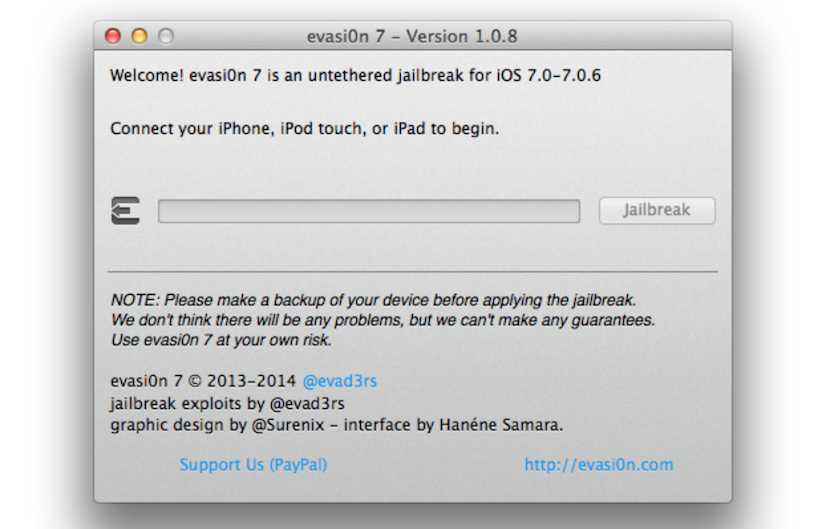The height and width of the screenshot is (529, 830).
Task: Click the evasi0n logo icon
Action: tap(125, 211)
